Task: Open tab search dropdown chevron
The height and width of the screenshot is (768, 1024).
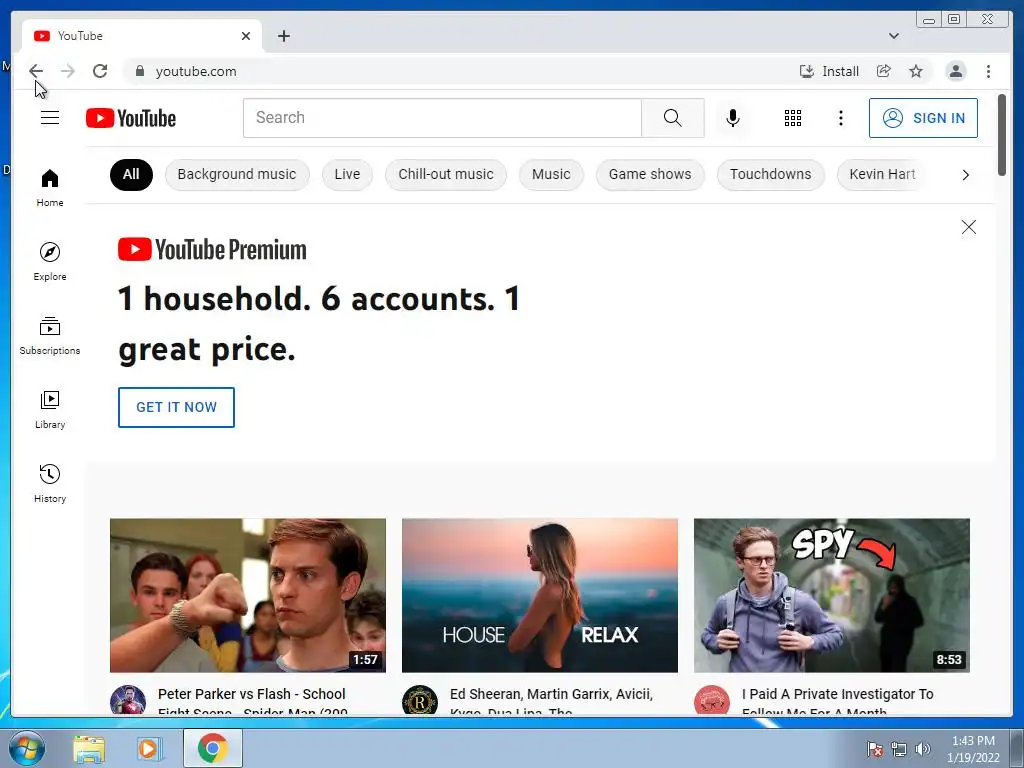Action: coord(894,36)
